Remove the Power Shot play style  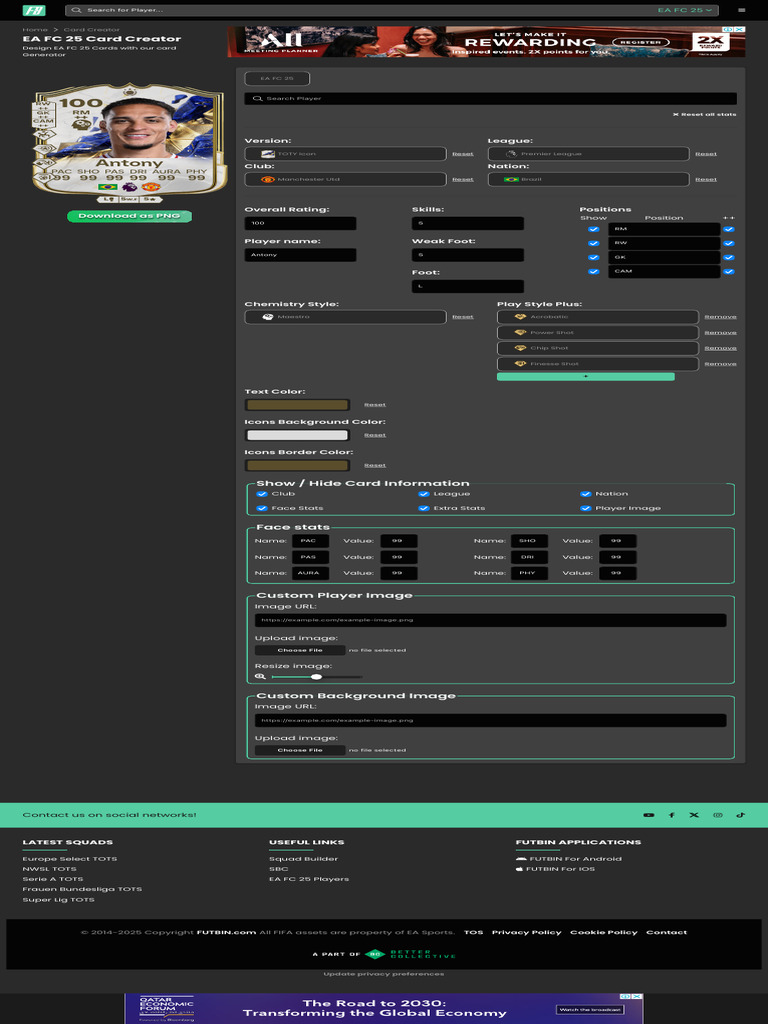click(720, 333)
